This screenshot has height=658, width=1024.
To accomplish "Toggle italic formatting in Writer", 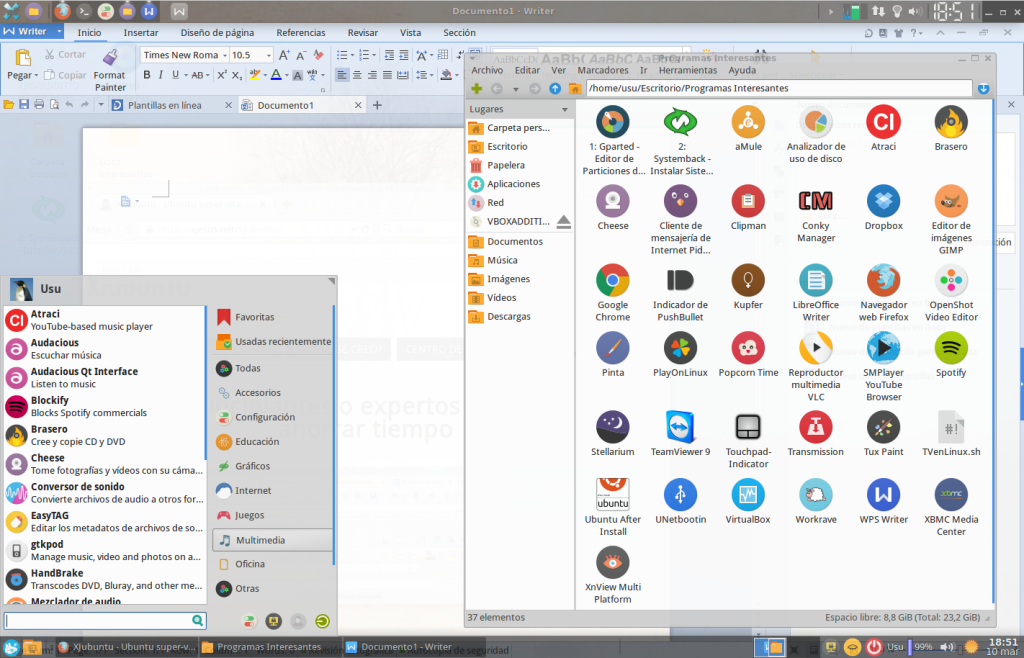I will [x=161, y=75].
